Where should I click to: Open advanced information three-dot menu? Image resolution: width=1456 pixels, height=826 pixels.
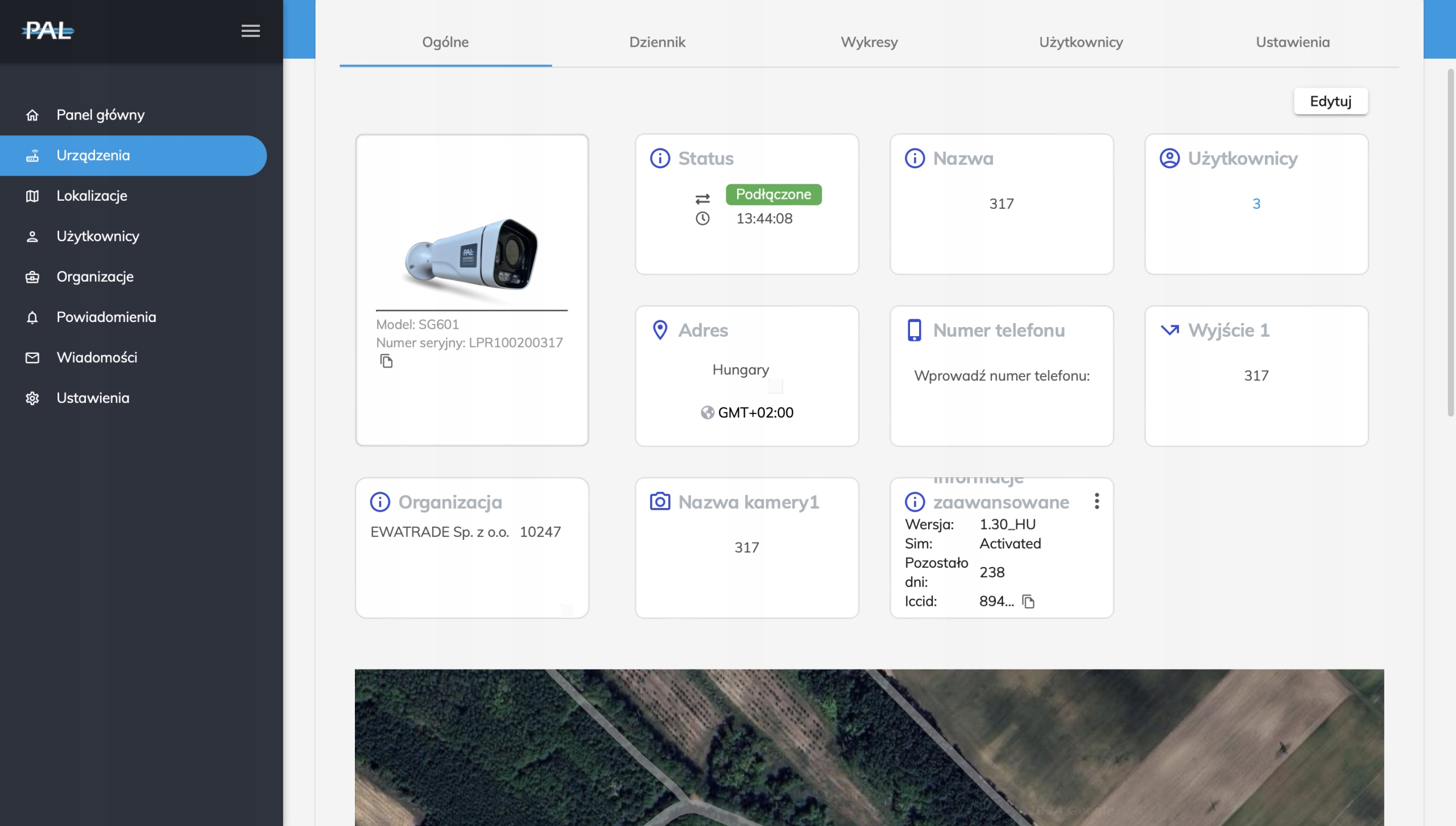pos(1097,501)
